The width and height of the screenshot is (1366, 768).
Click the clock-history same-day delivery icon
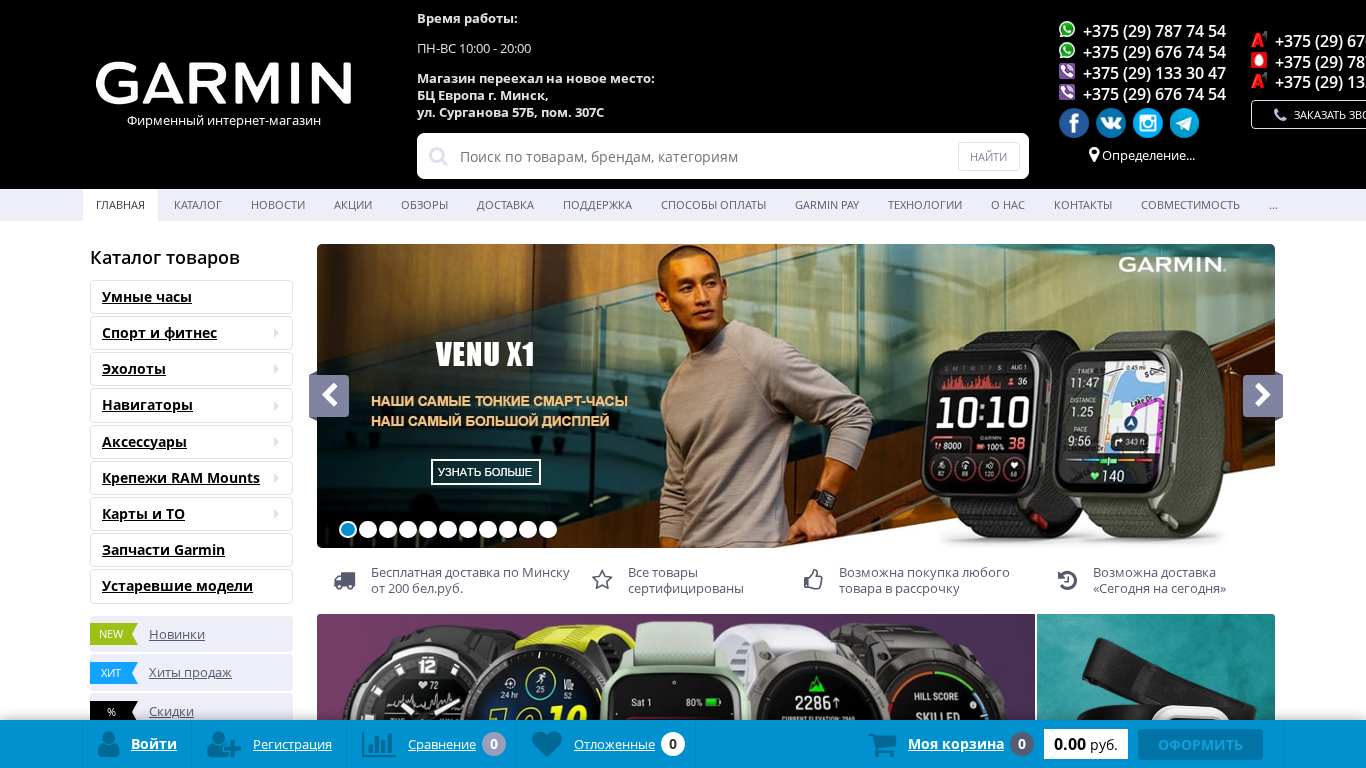coord(1067,580)
